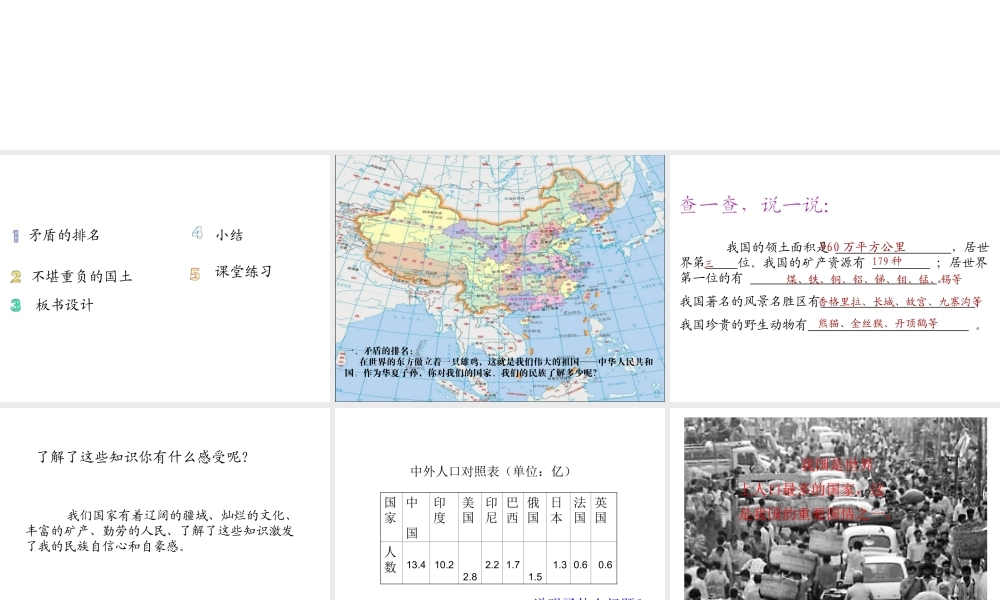Click the table cell 1.3 for 日本
Image resolution: width=1000 pixels, height=600 pixels.
point(559,564)
